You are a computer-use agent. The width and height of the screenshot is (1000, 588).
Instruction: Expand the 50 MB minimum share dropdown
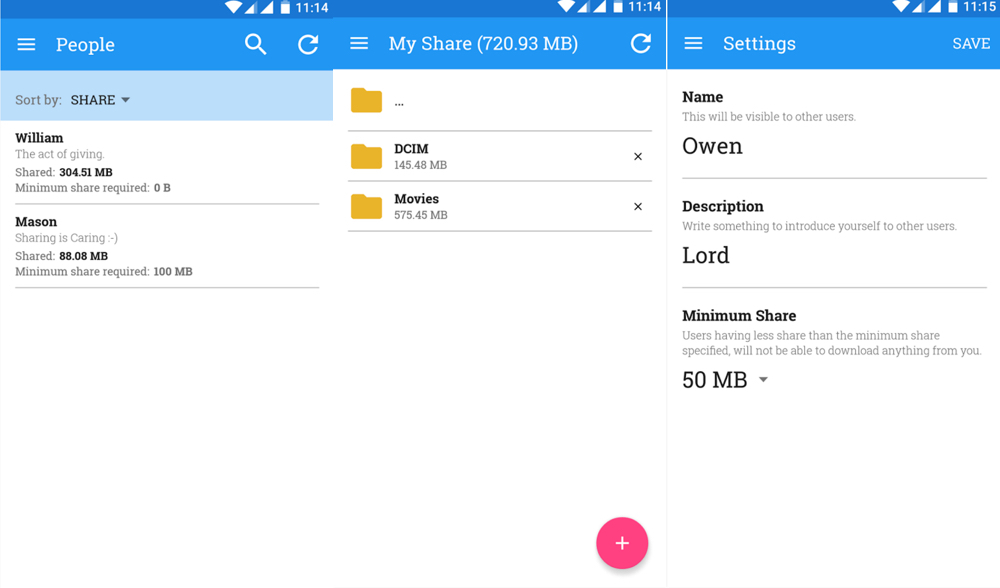coord(725,380)
